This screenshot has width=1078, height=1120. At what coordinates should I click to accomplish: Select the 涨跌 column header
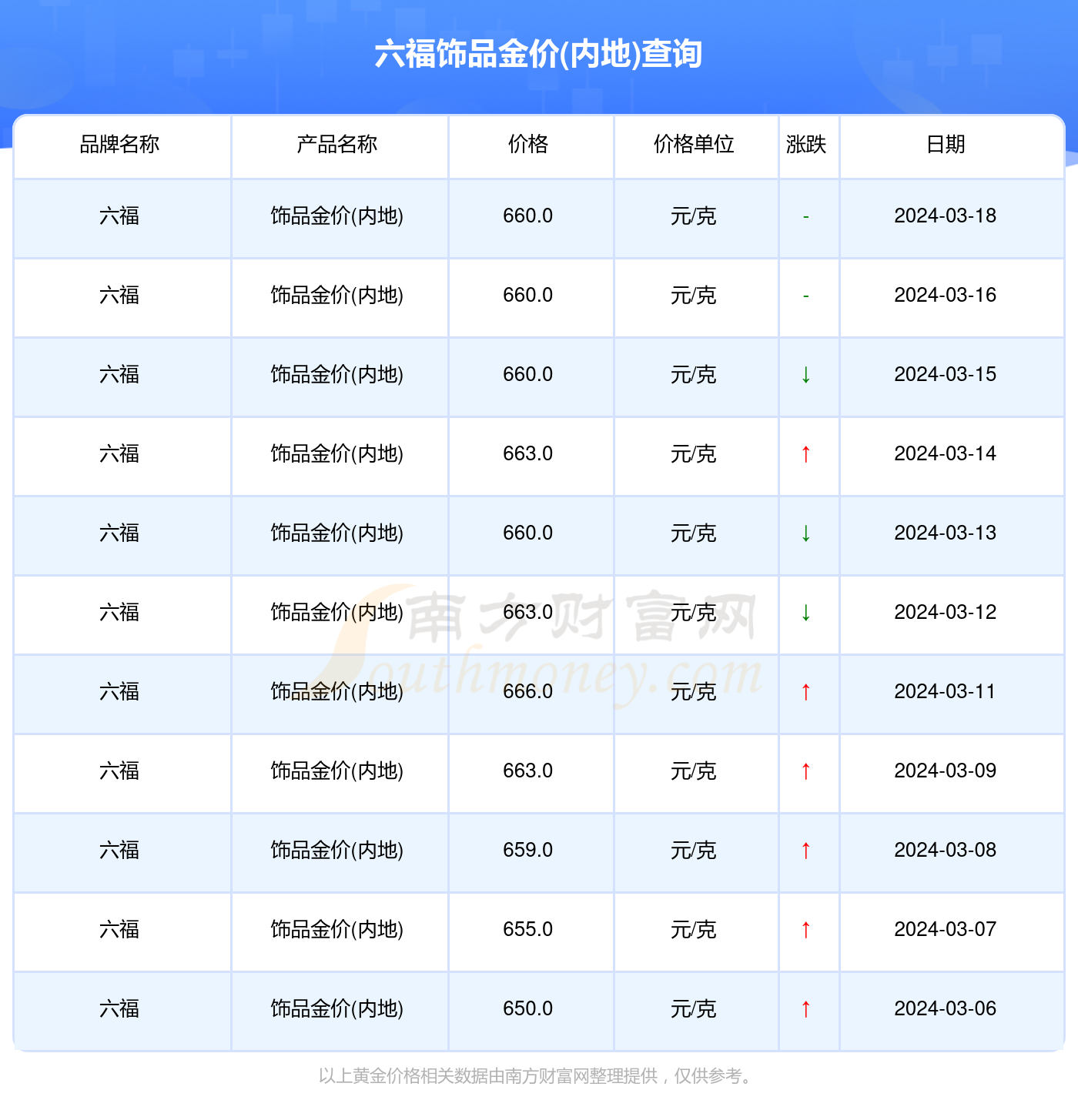coord(806,144)
